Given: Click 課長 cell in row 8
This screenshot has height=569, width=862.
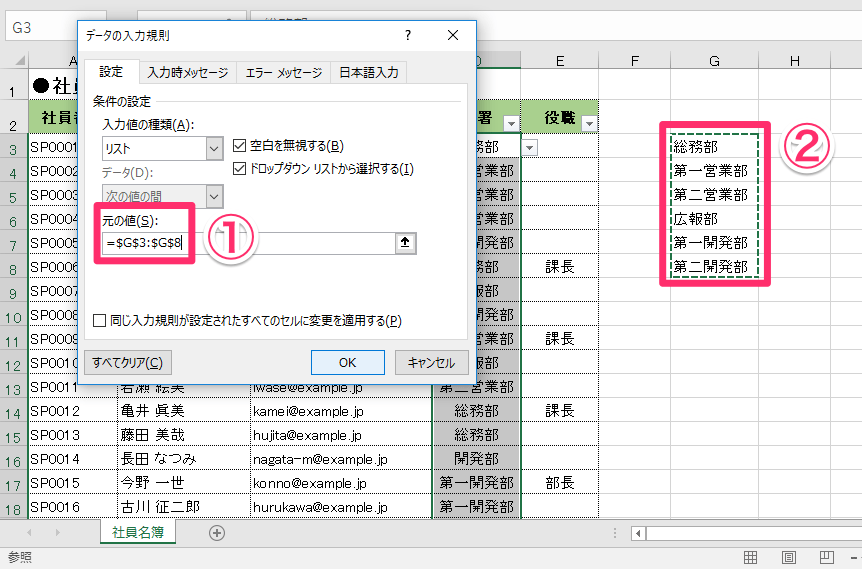Looking at the screenshot, I should pos(560,267).
